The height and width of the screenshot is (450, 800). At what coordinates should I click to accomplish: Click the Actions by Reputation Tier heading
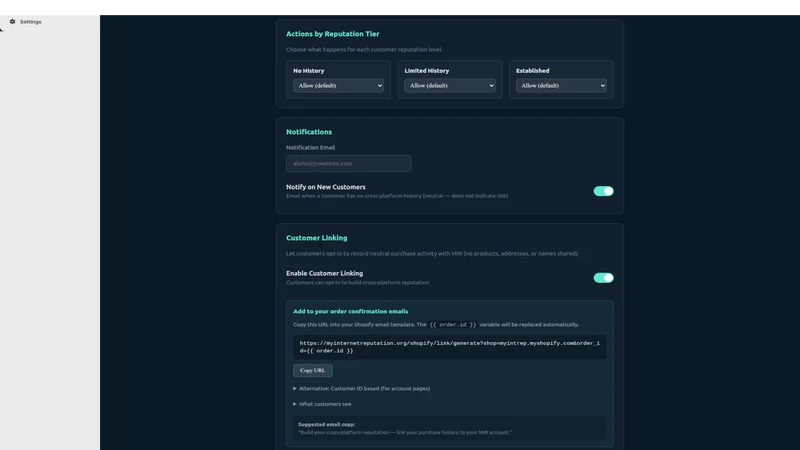[333, 34]
